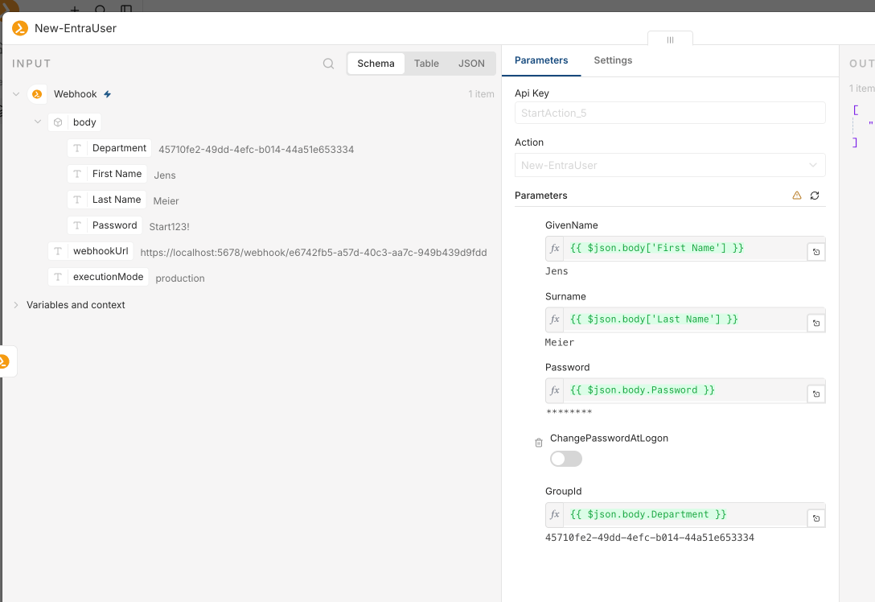Click the Password expression field
This screenshot has height=602, width=875.
click(685, 390)
